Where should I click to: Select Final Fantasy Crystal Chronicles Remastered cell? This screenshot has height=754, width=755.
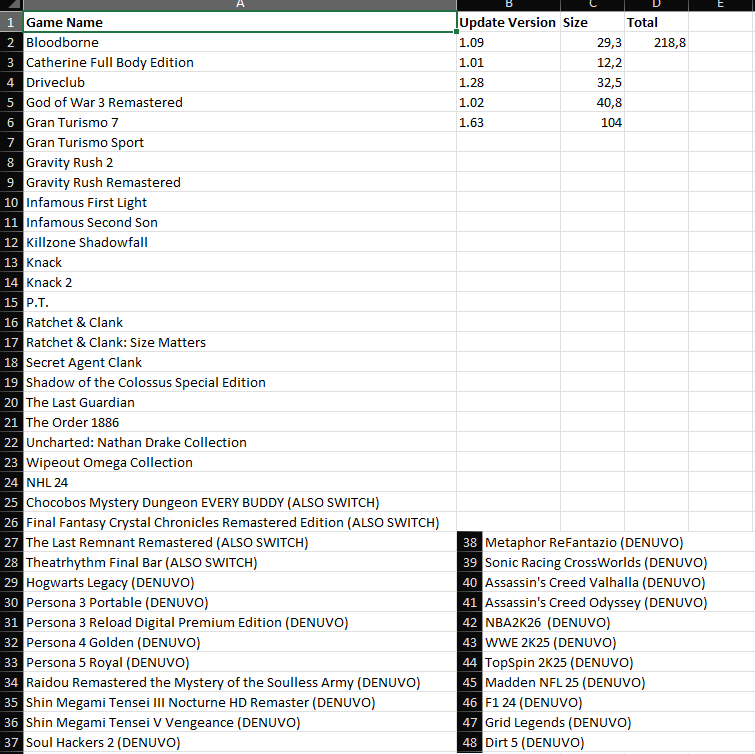click(x=240, y=522)
